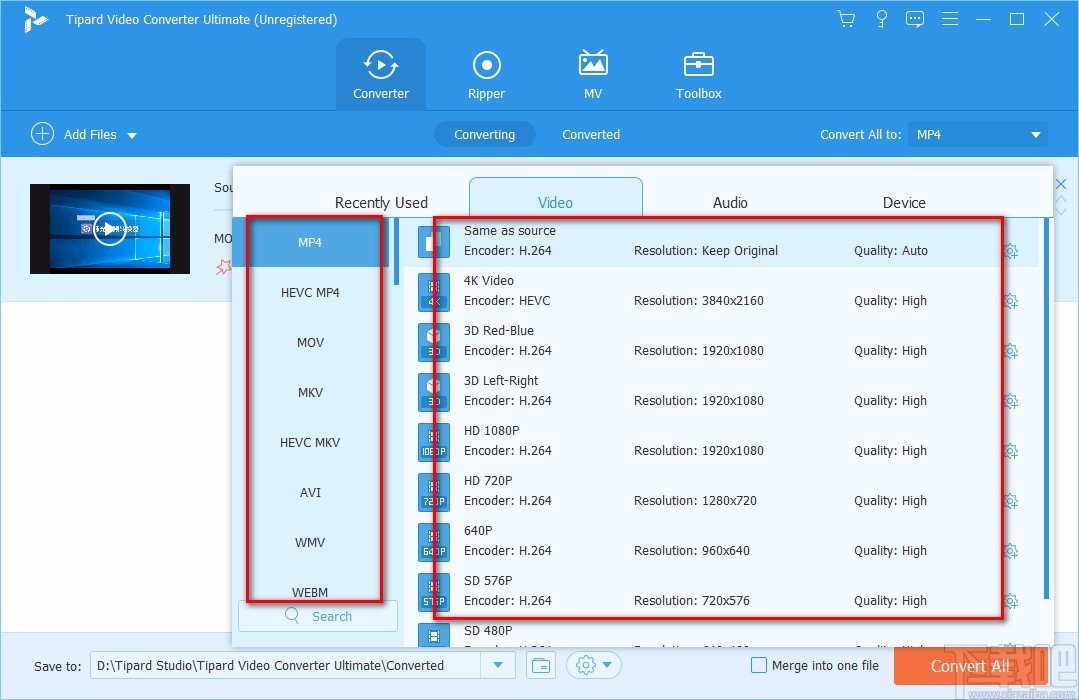Expand the Convert All to MP4 dropdown
The height and width of the screenshot is (700, 1079).
[x=1035, y=135]
